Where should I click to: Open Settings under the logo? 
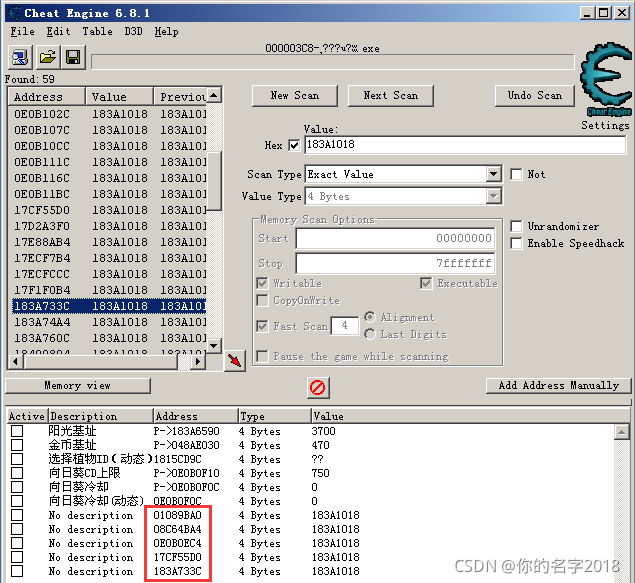tap(605, 125)
